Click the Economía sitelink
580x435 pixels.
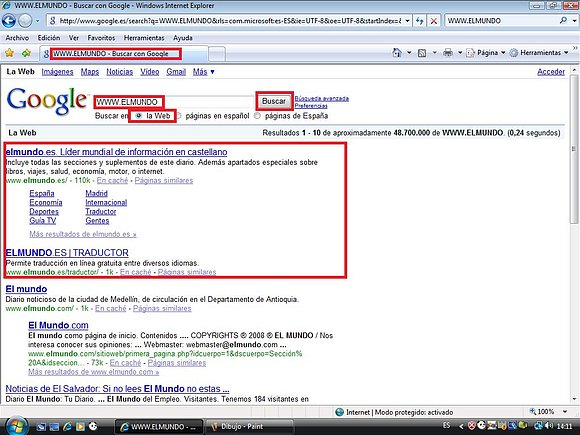[x=46, y=203]
